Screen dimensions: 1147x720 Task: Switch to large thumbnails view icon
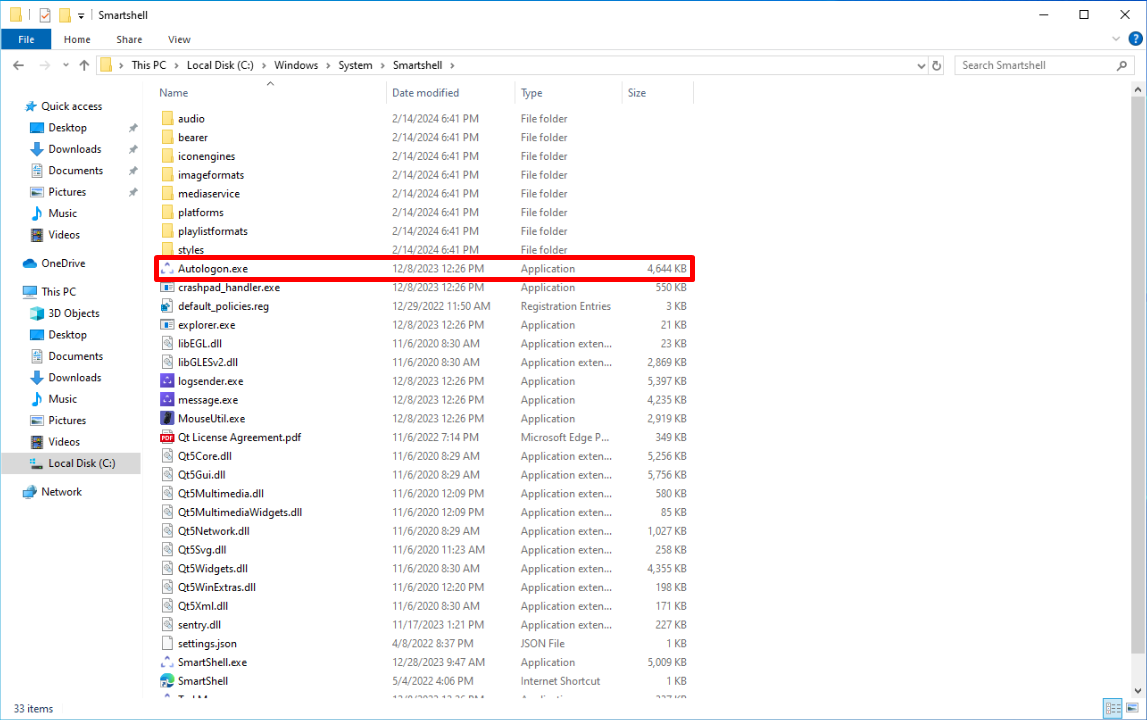coord(1132,708)
